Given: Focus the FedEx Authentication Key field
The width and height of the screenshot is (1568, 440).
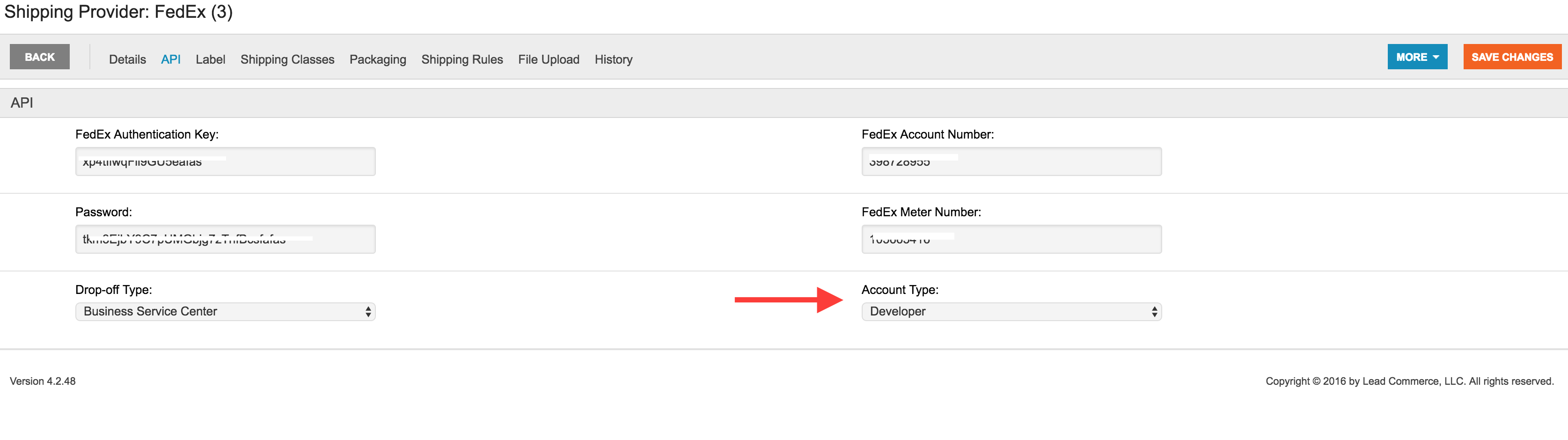Looking at the screenshot, I should [225, 161].
